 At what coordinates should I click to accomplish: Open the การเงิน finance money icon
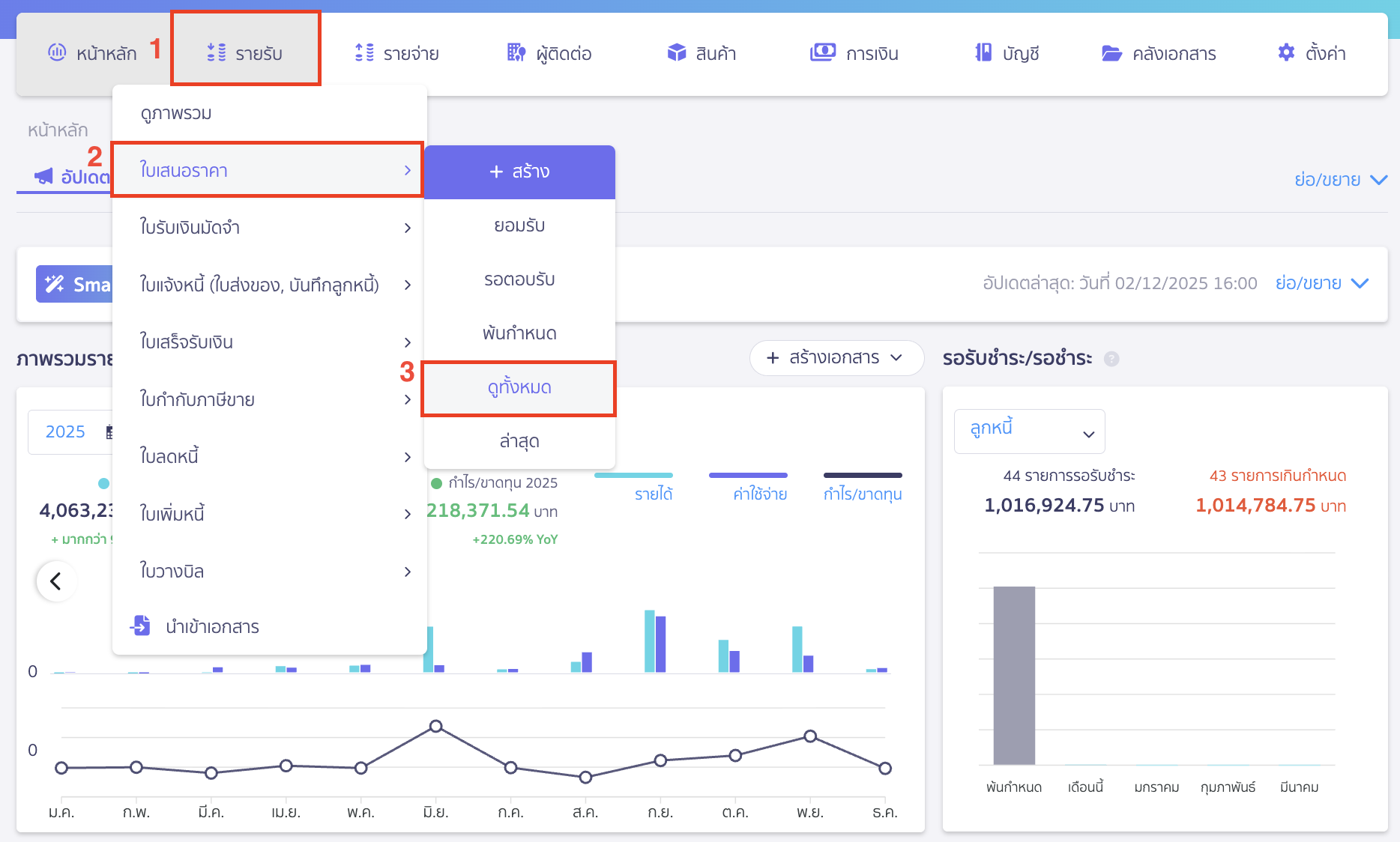(x=822, y=53)
